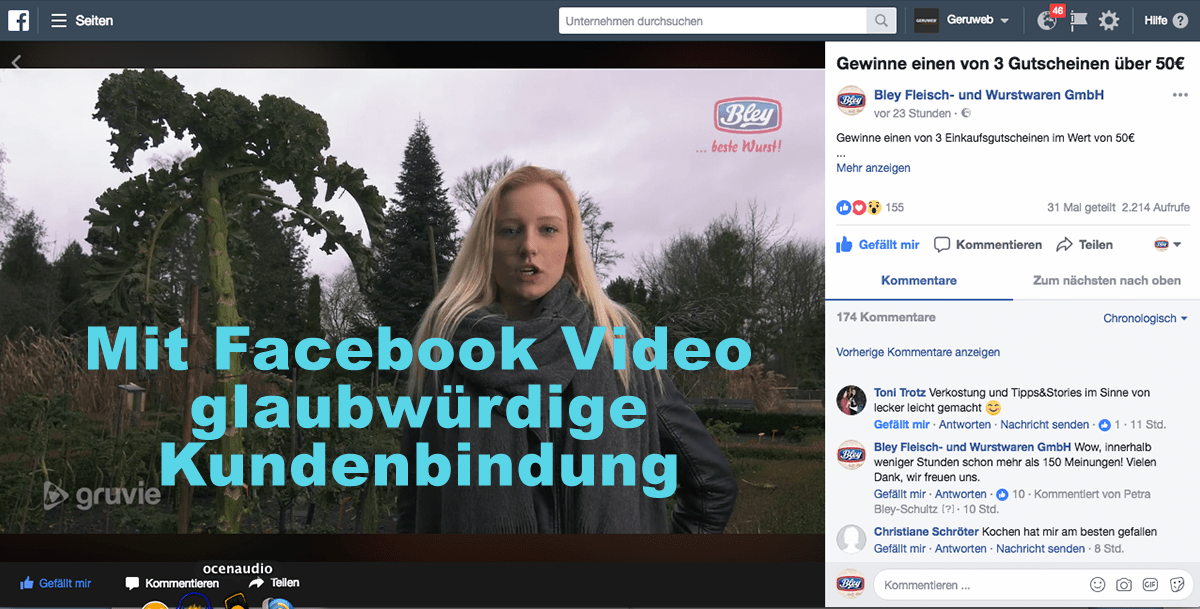Click Christiane Schröter's placeholder avatar
This screenshot has width=1200, height=609.
(x=851, y=539)
